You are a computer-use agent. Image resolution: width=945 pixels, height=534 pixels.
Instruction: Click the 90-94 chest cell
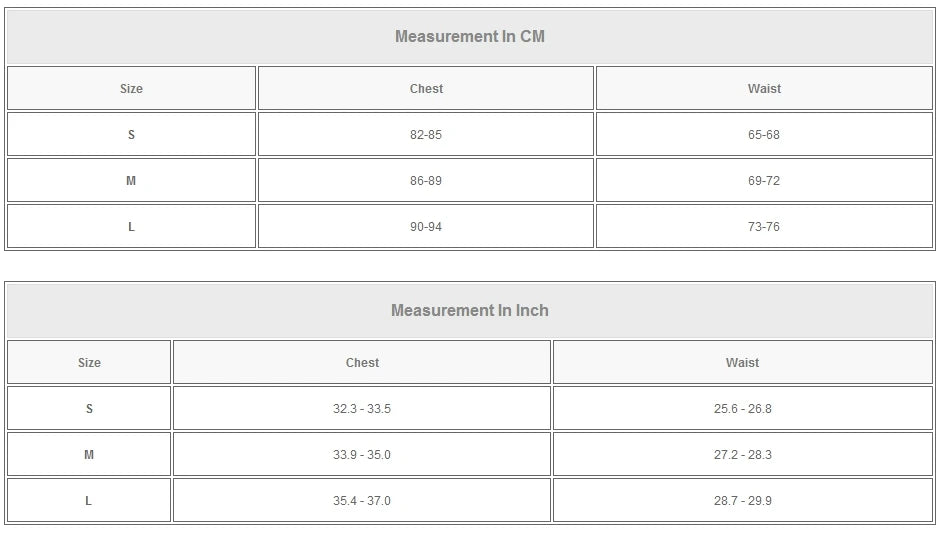tap(426, 227)
